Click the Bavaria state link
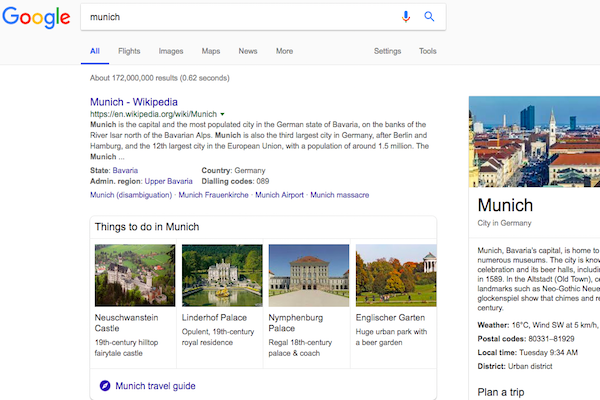The width and height of the screenshot is (600, 400). coord(125,170)
